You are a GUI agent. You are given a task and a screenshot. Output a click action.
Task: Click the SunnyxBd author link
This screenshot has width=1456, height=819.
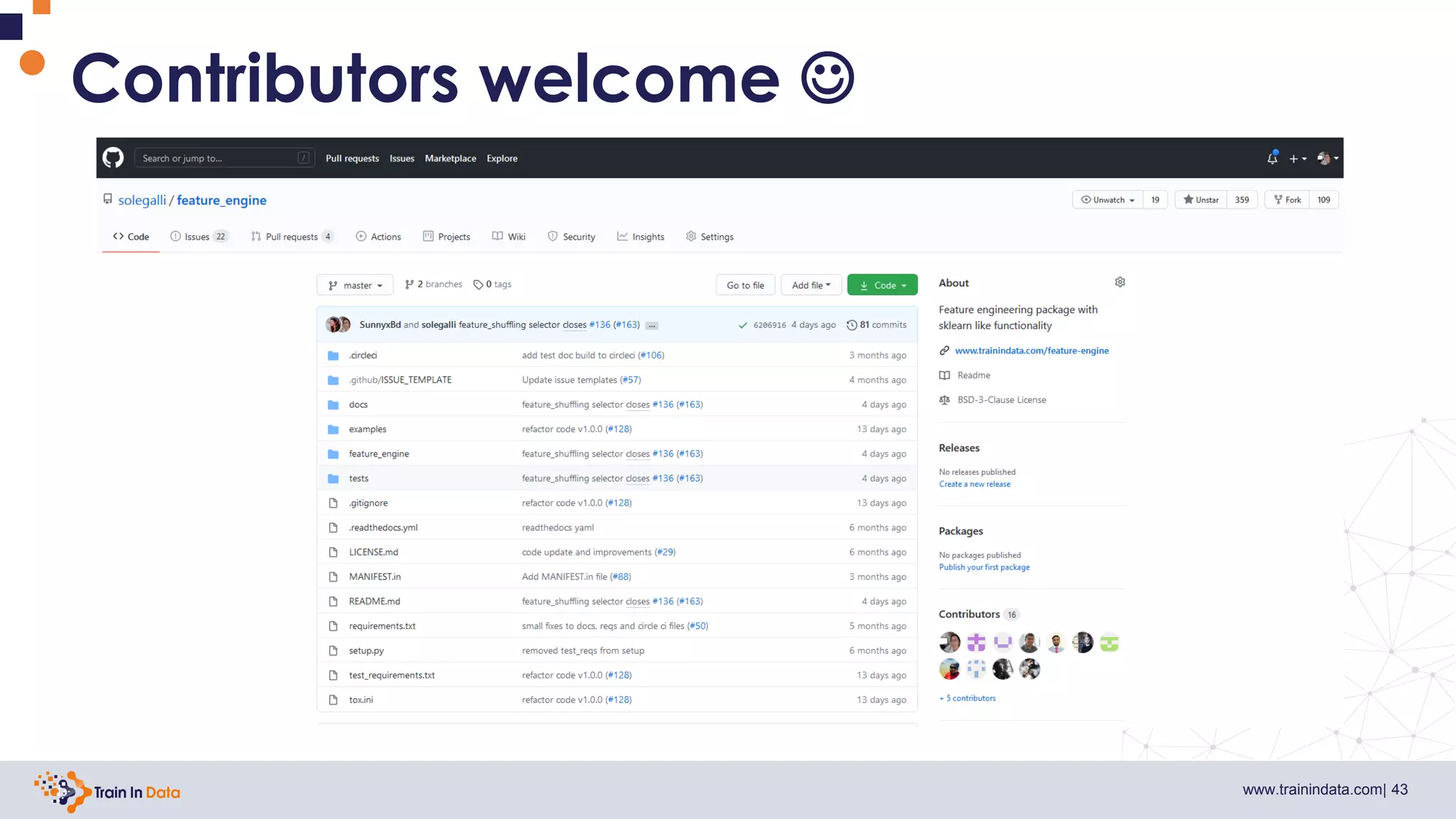(x=380, y=325)
